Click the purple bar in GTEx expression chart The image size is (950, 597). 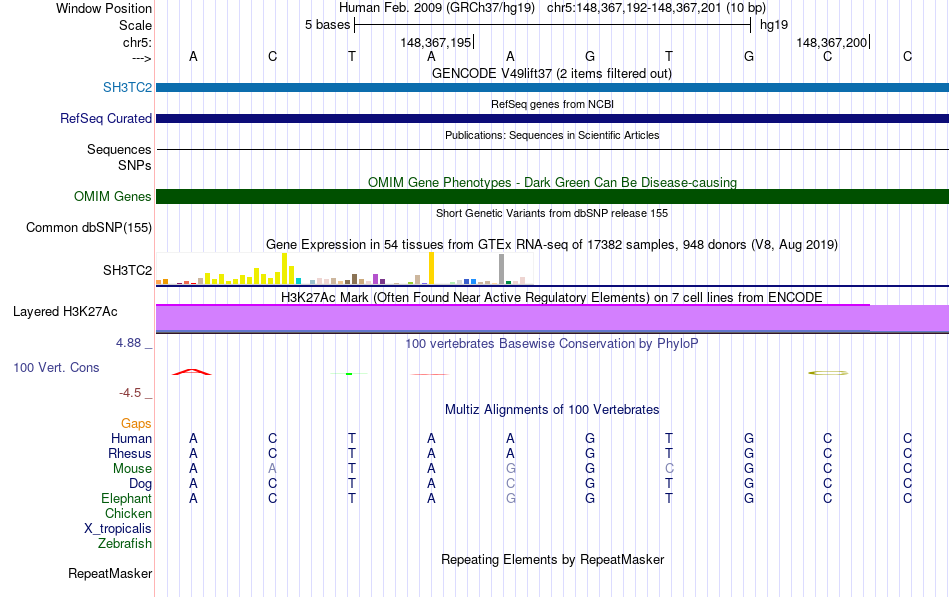click(x=376, y=279)
